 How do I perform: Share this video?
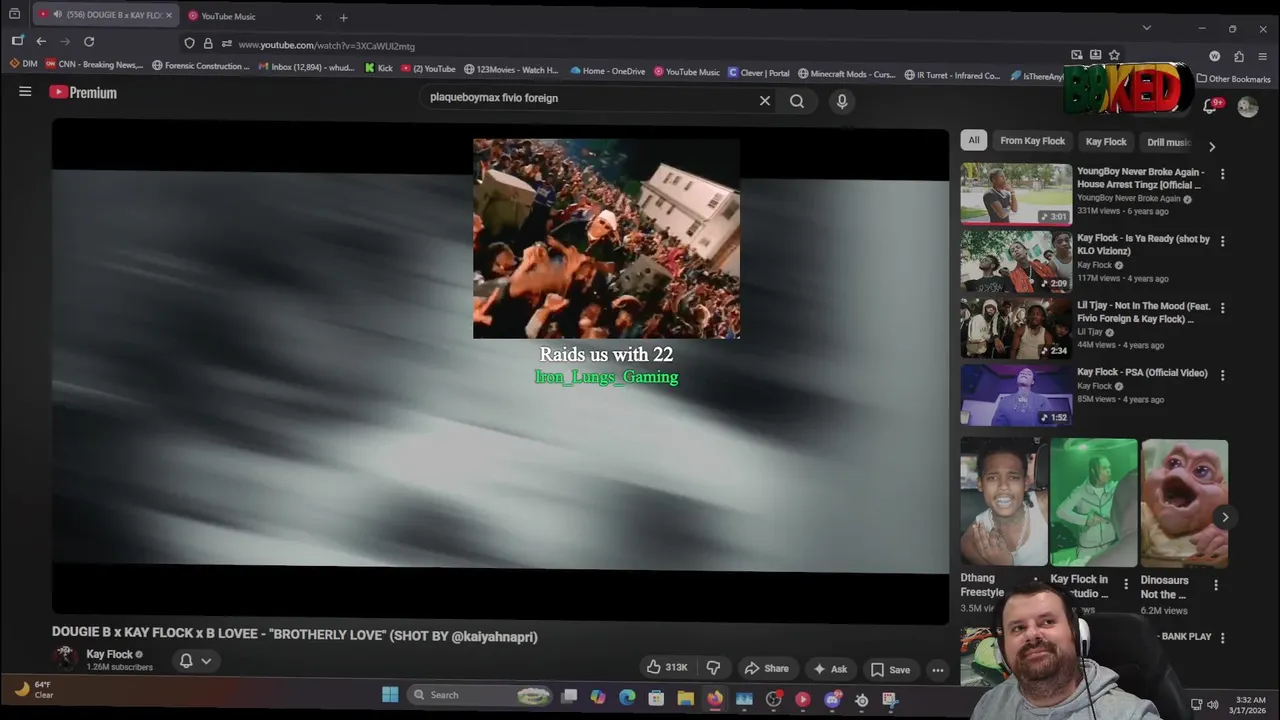[x=766, y=668]
